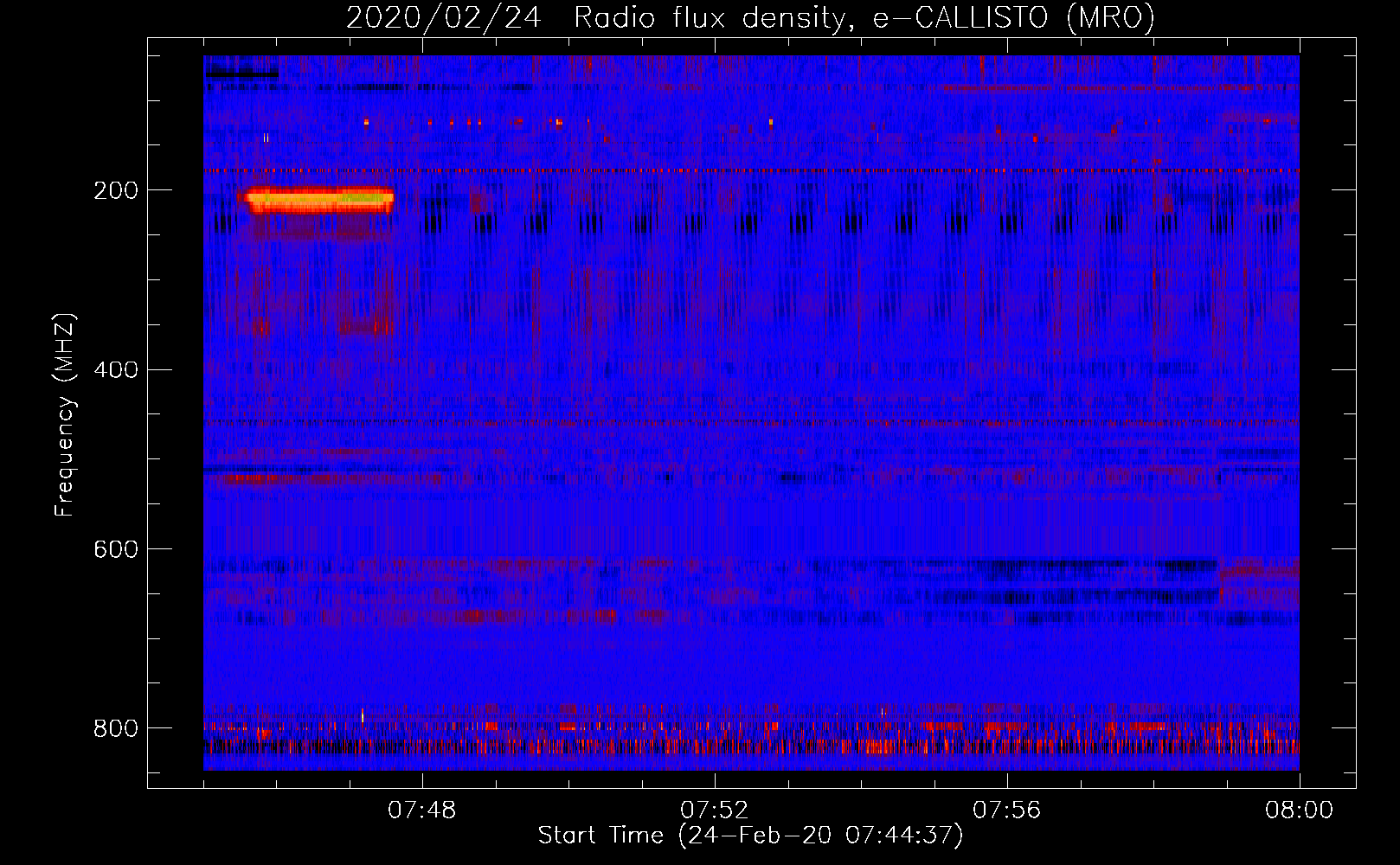Click the 07:56 time tick label

pos(1007,811)
